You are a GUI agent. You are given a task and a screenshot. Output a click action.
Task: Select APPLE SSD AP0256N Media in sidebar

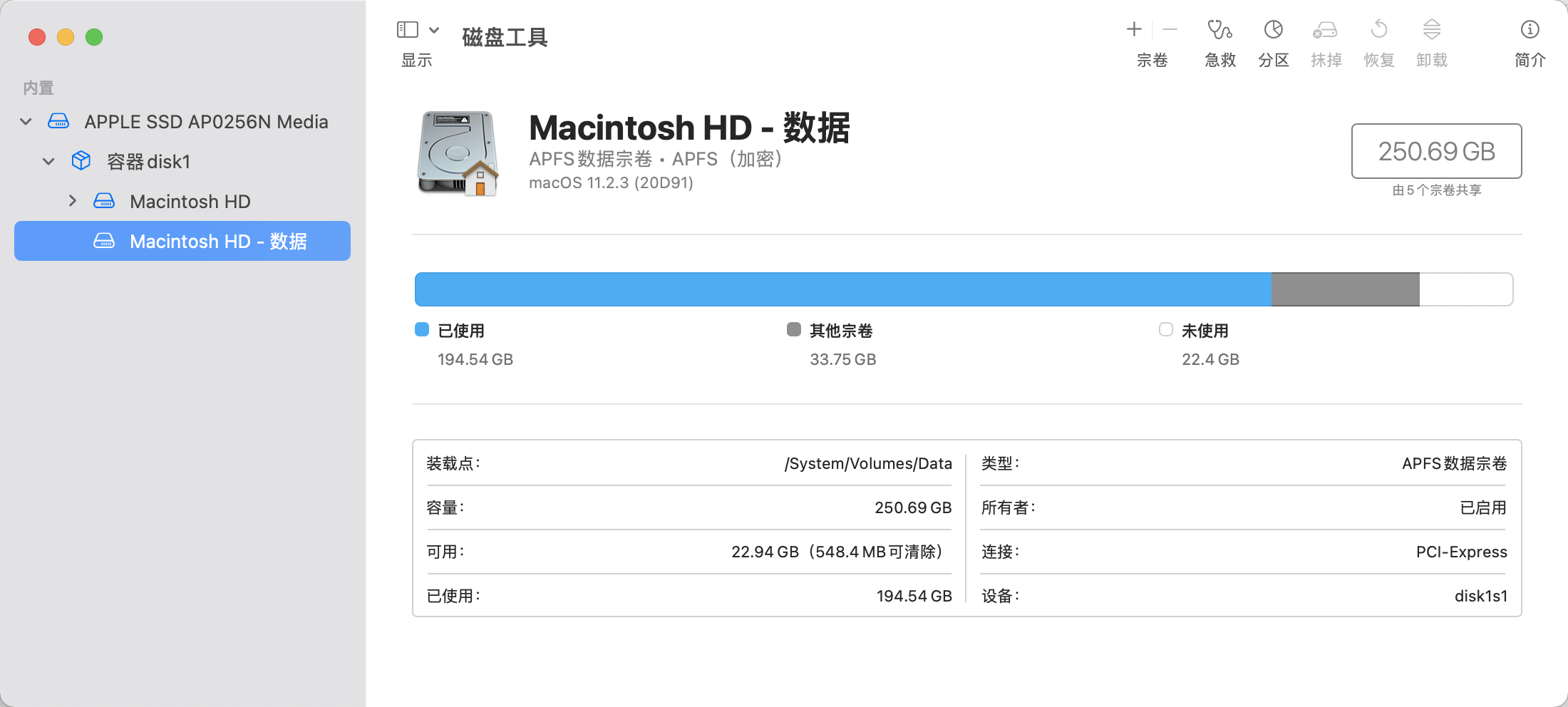pos(182,122)
